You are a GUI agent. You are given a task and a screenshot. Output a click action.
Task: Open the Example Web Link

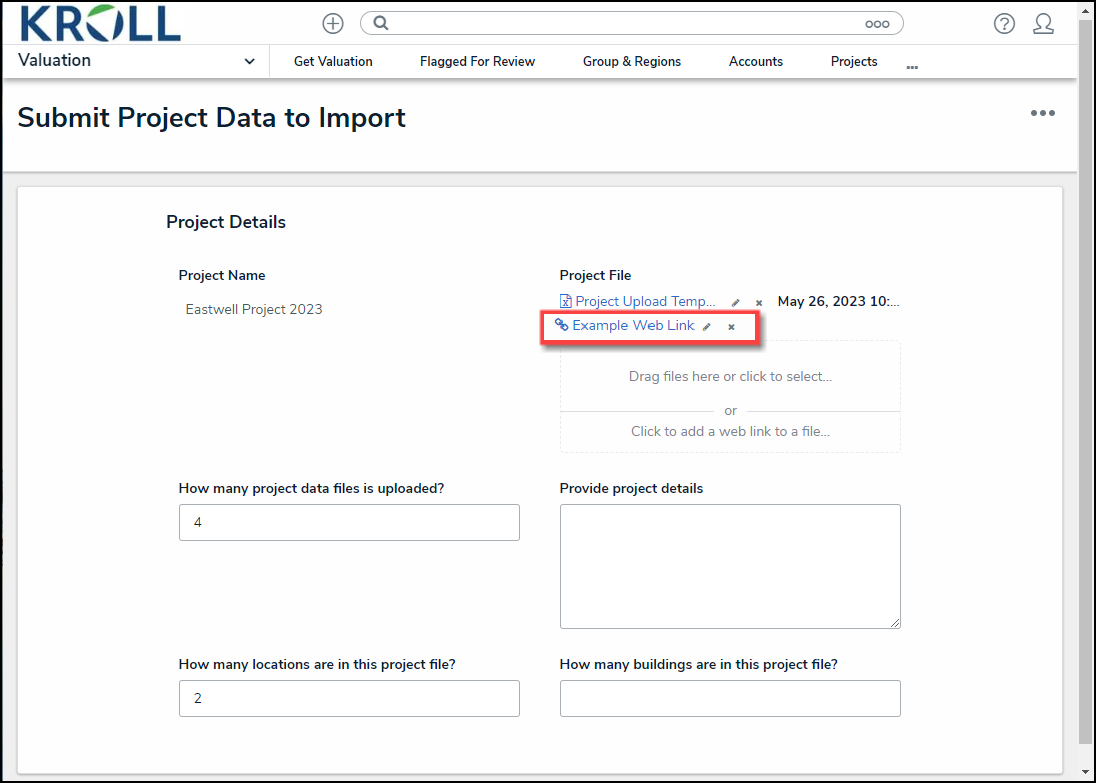(x=633, y=325)
